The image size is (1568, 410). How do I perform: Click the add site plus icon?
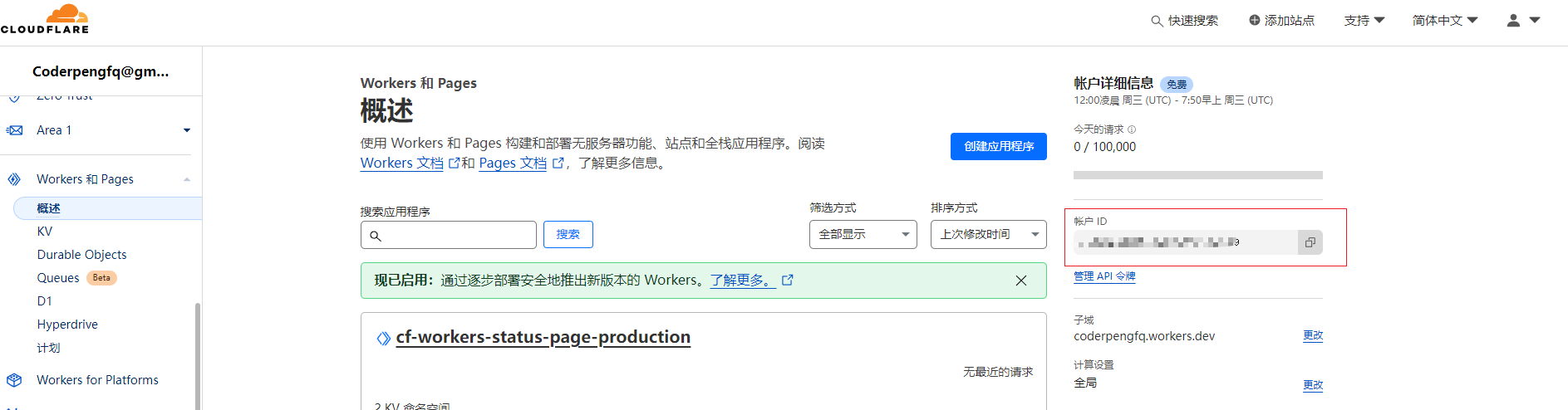(1255, 20)
